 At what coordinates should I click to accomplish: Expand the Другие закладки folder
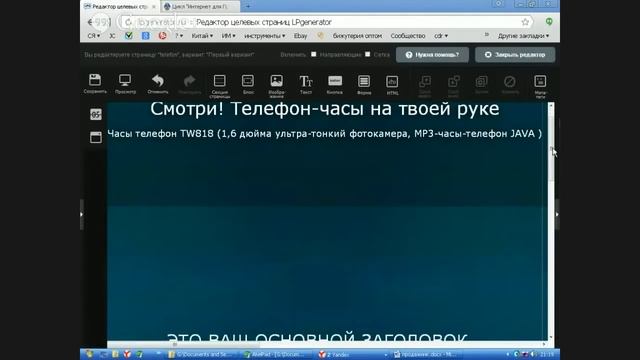pos(523,36)
